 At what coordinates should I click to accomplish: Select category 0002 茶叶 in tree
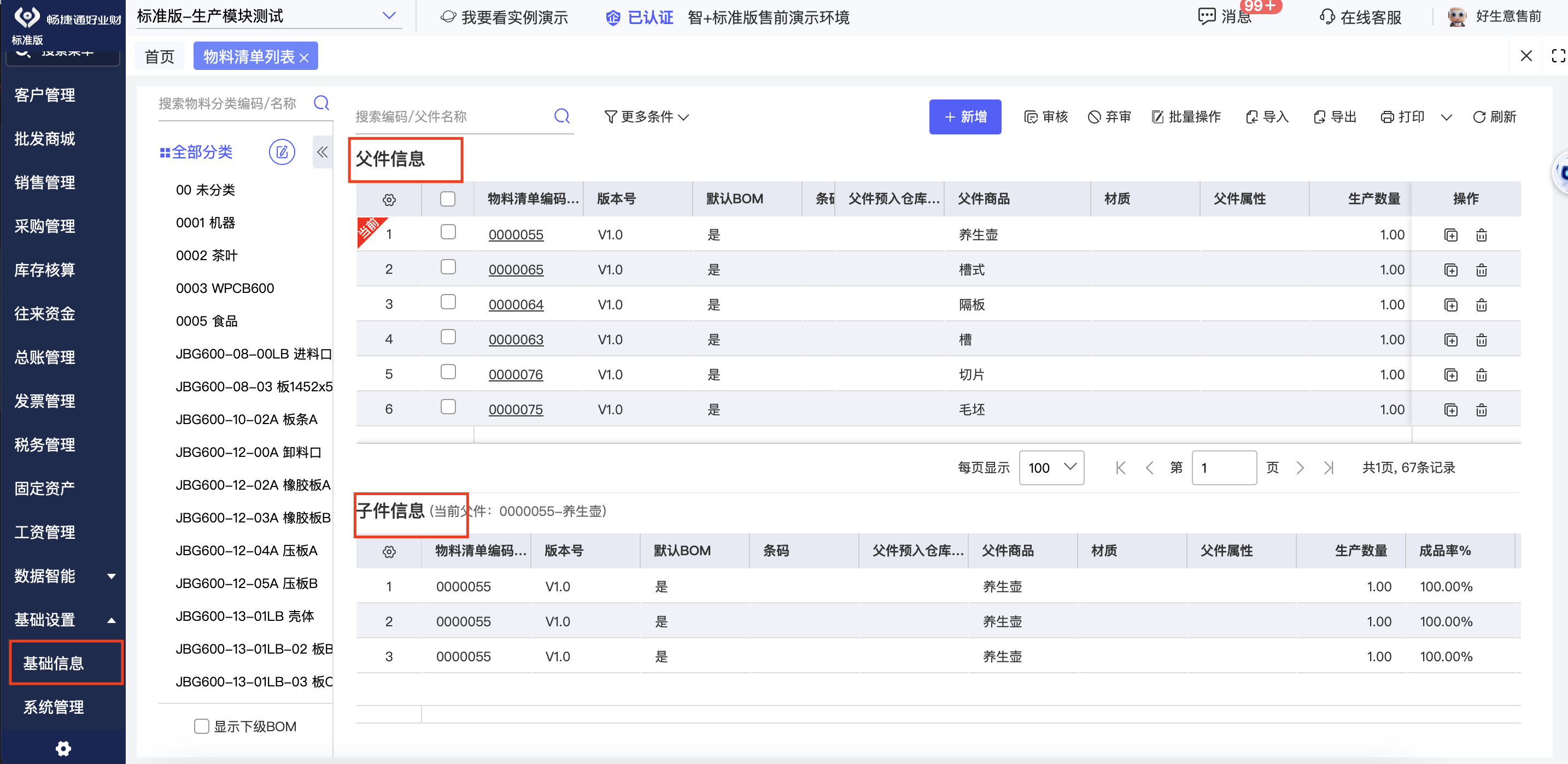click(207, 255)
